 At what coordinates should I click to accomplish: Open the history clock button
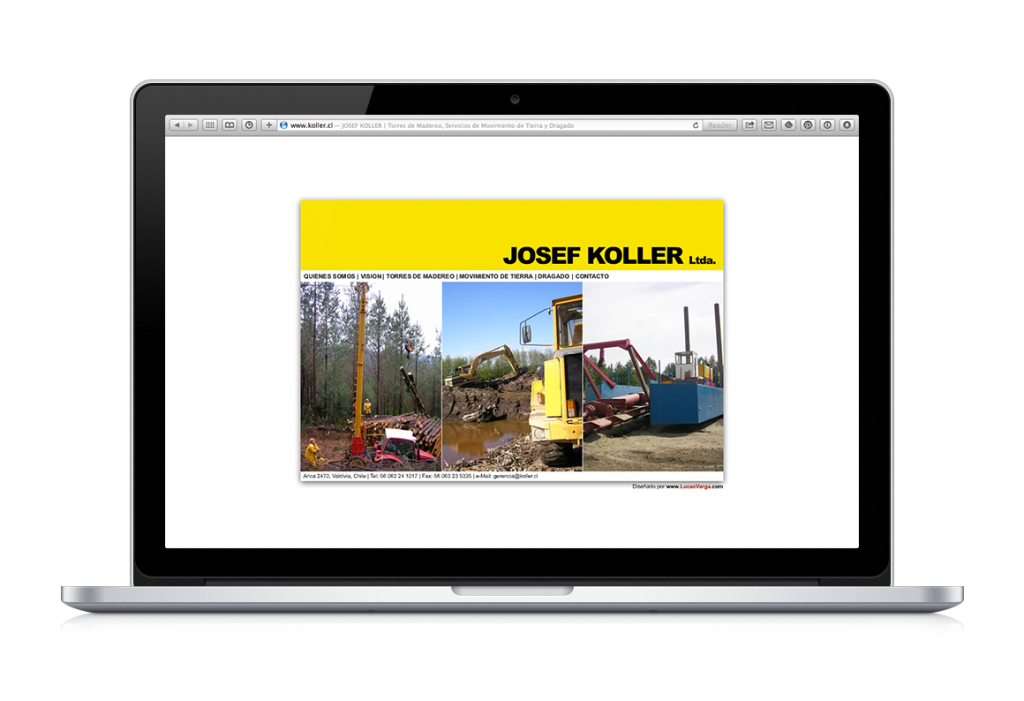coord(249,125)
